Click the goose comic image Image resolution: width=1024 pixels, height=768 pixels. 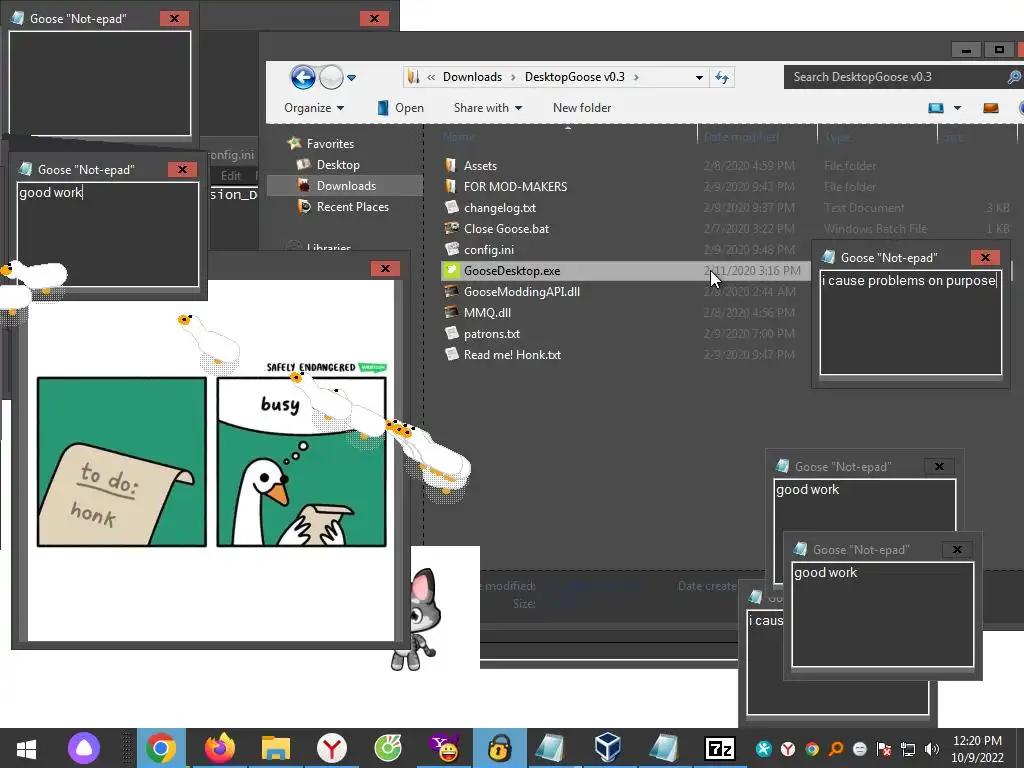click(x=212, y=461)
